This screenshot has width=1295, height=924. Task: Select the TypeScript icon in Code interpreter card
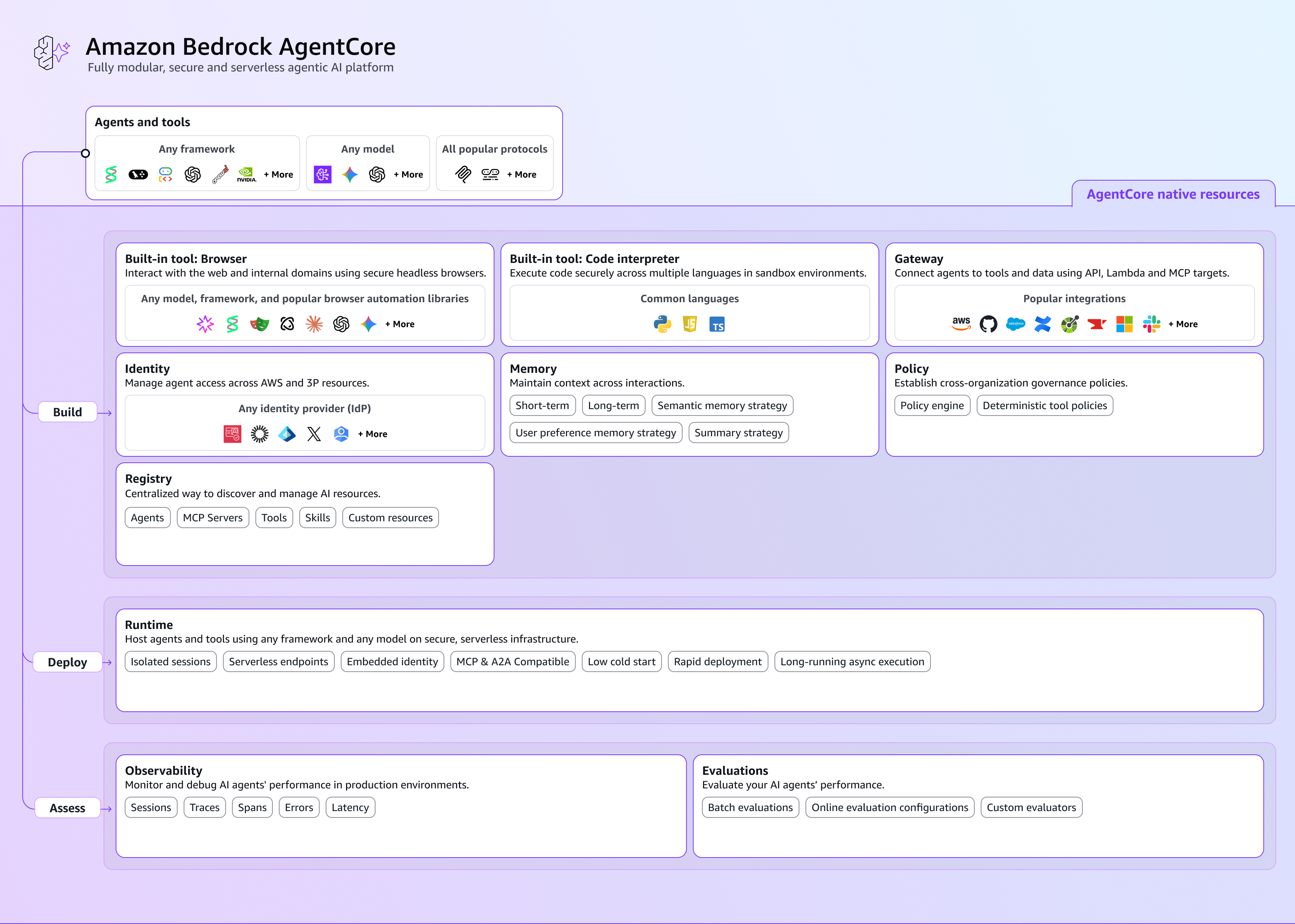pyautogui.click(x=717, y=324)
